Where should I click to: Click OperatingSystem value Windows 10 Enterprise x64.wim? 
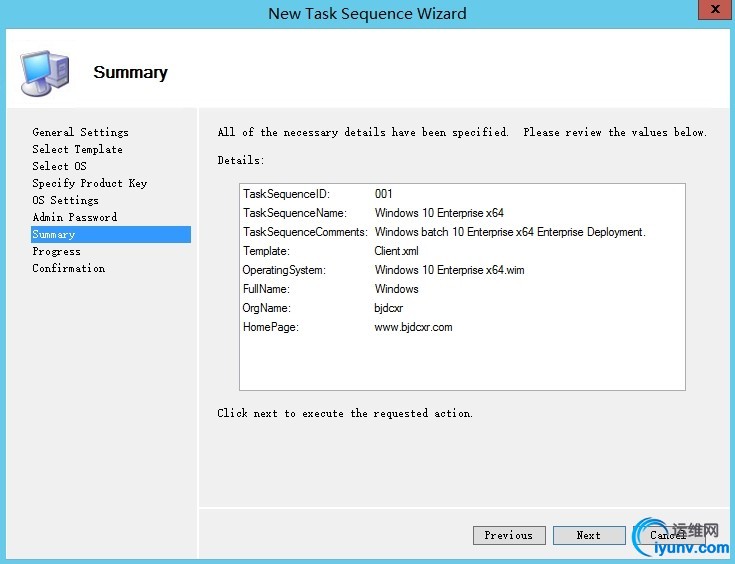449,270
